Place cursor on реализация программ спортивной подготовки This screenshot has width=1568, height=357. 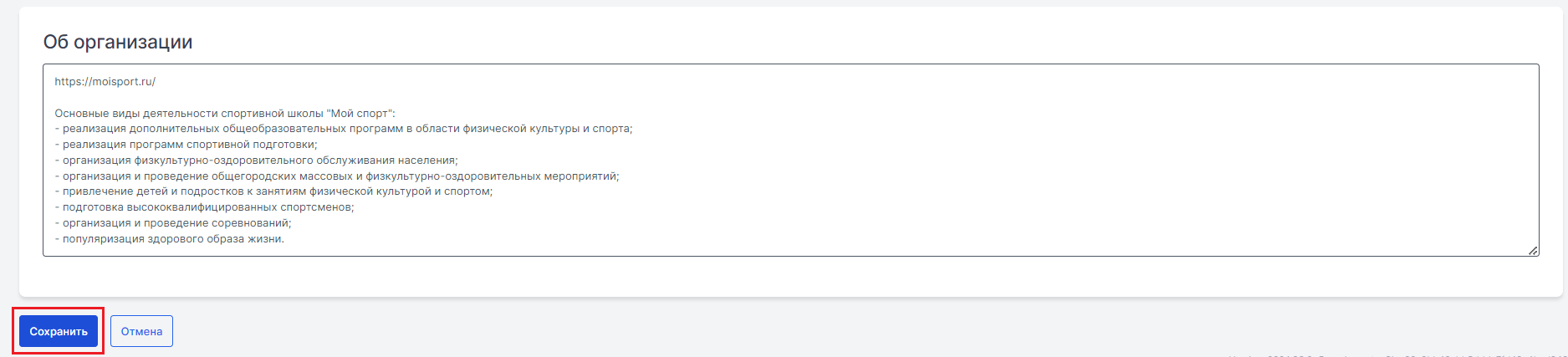[x=186, y=145]
